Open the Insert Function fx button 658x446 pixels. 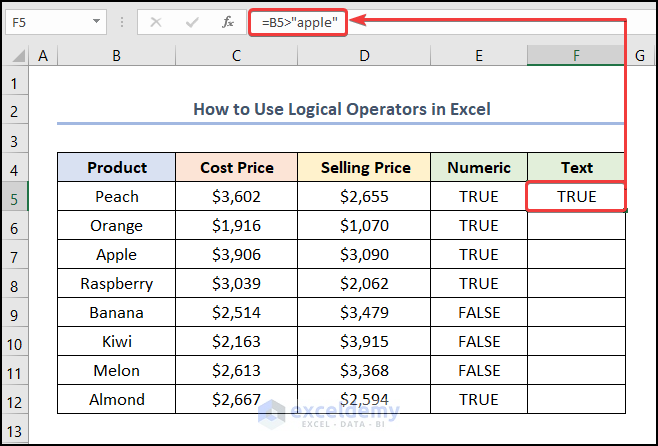[x=227, y=21]
